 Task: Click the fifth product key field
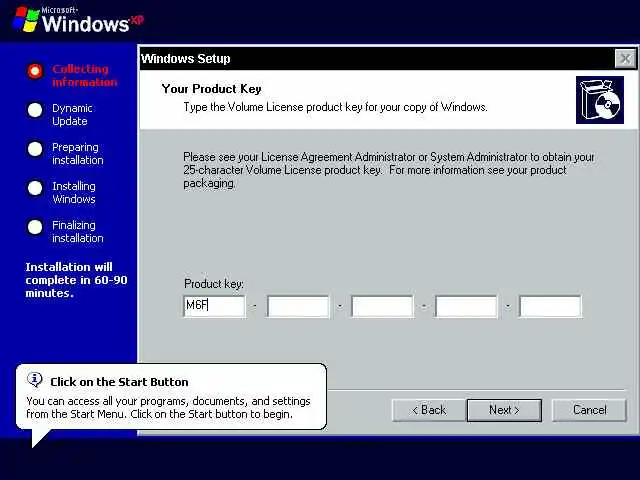click(x=550, y=306)
